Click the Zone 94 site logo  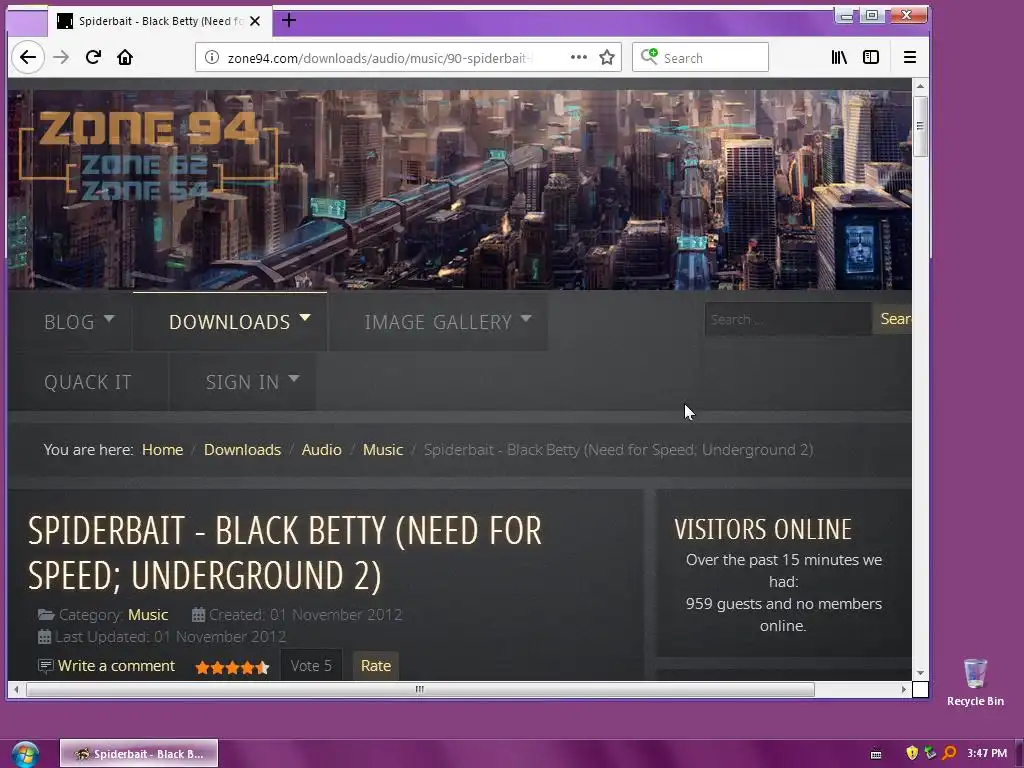[x=149, y=155]
